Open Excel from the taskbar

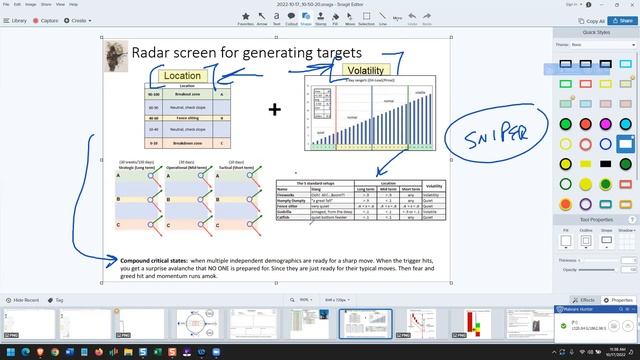[x=158, y=352]
